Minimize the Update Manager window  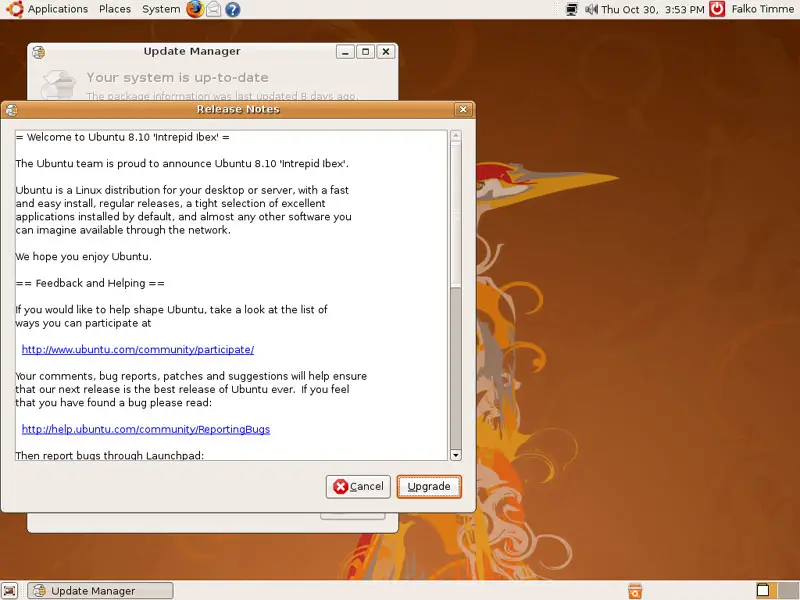click(x=345, y=52)
